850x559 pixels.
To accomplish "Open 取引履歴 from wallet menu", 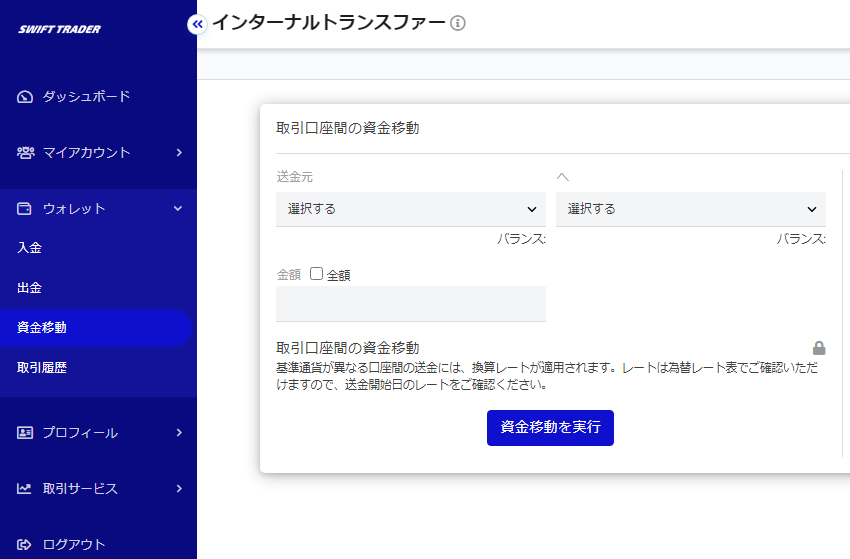I will coord(42,368).
